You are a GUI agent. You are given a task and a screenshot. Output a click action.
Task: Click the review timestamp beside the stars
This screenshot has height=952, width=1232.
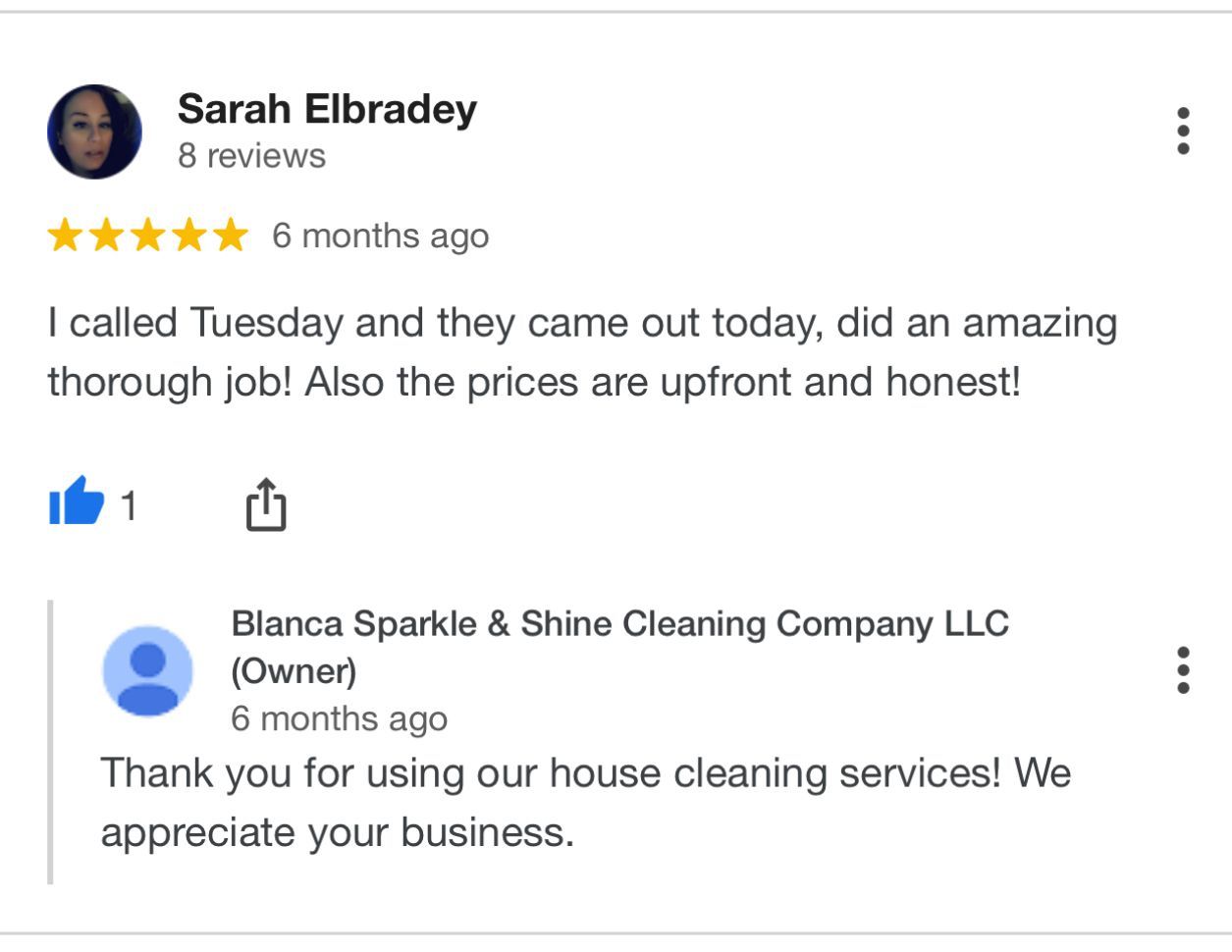pos(380,236)
